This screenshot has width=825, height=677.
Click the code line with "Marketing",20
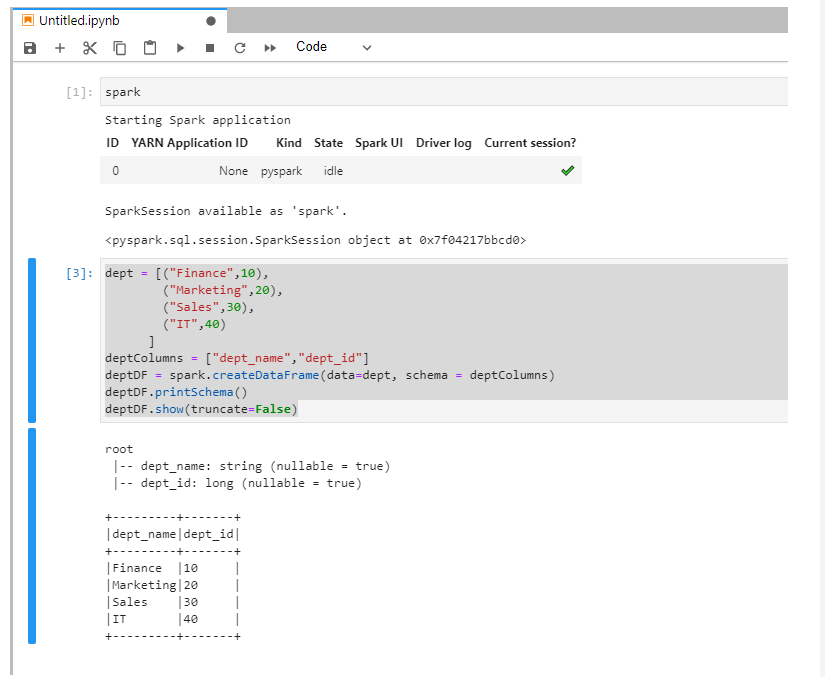pyautogui.click(x=223, y=290)
